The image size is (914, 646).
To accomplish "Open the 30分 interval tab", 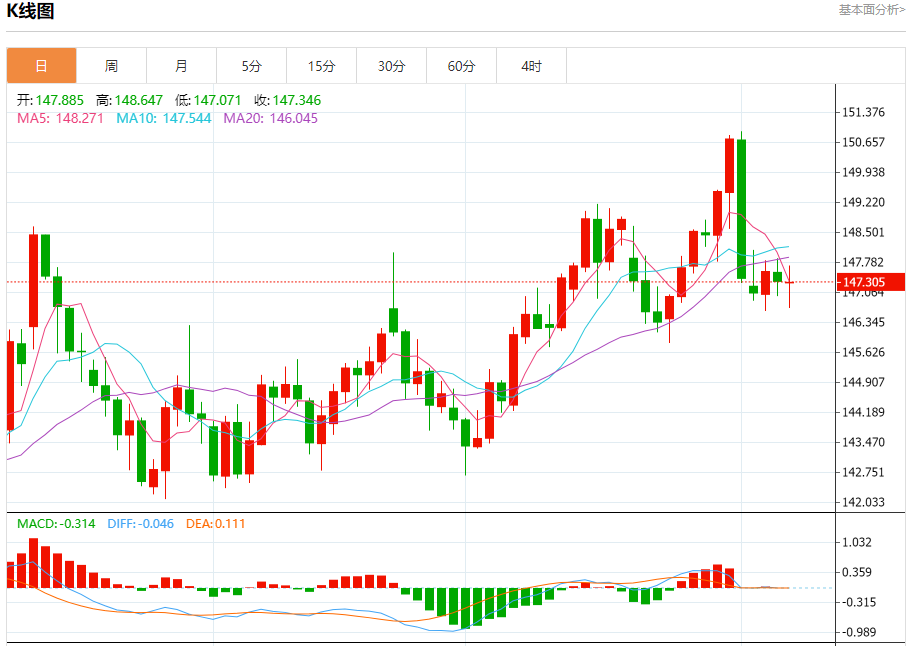I will coord(391,66).
